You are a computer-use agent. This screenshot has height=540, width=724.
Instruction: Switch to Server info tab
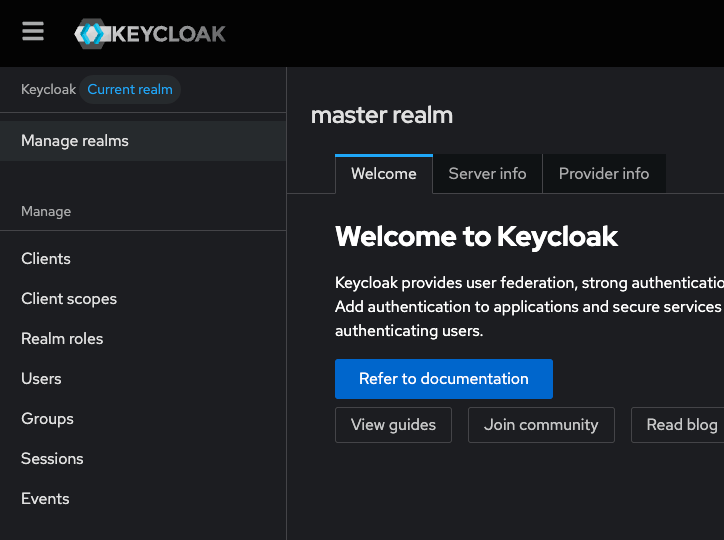click(x=487, y=174)
